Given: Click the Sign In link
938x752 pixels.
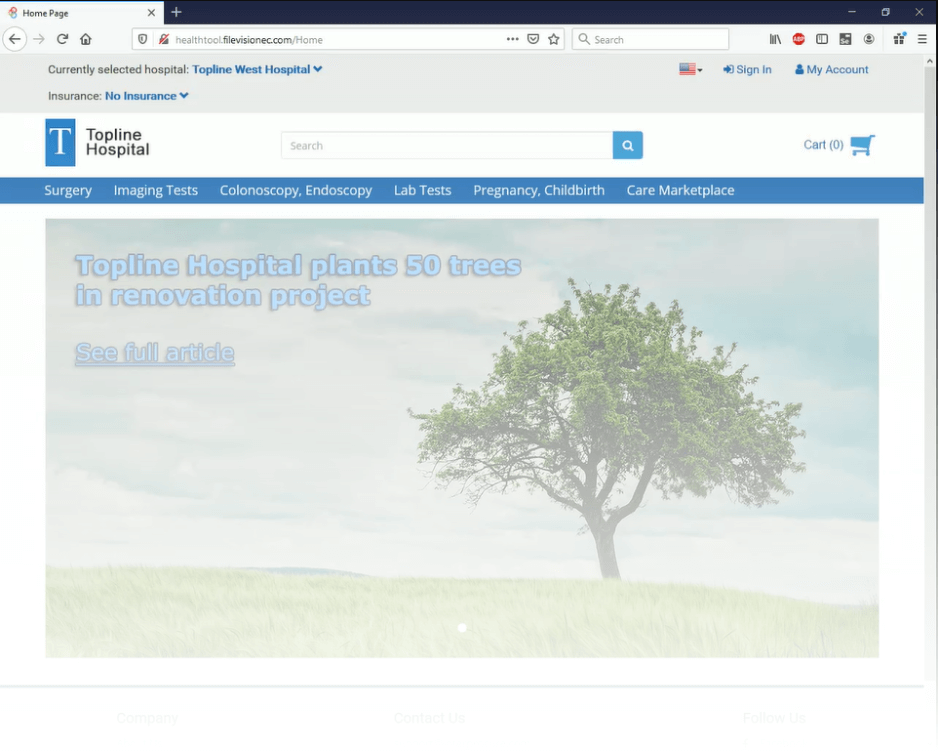Looking at the screenshot, I should tap(747, 70).
